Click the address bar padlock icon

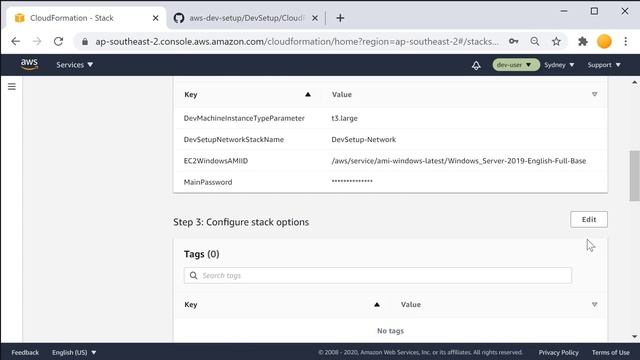point(85,42)
